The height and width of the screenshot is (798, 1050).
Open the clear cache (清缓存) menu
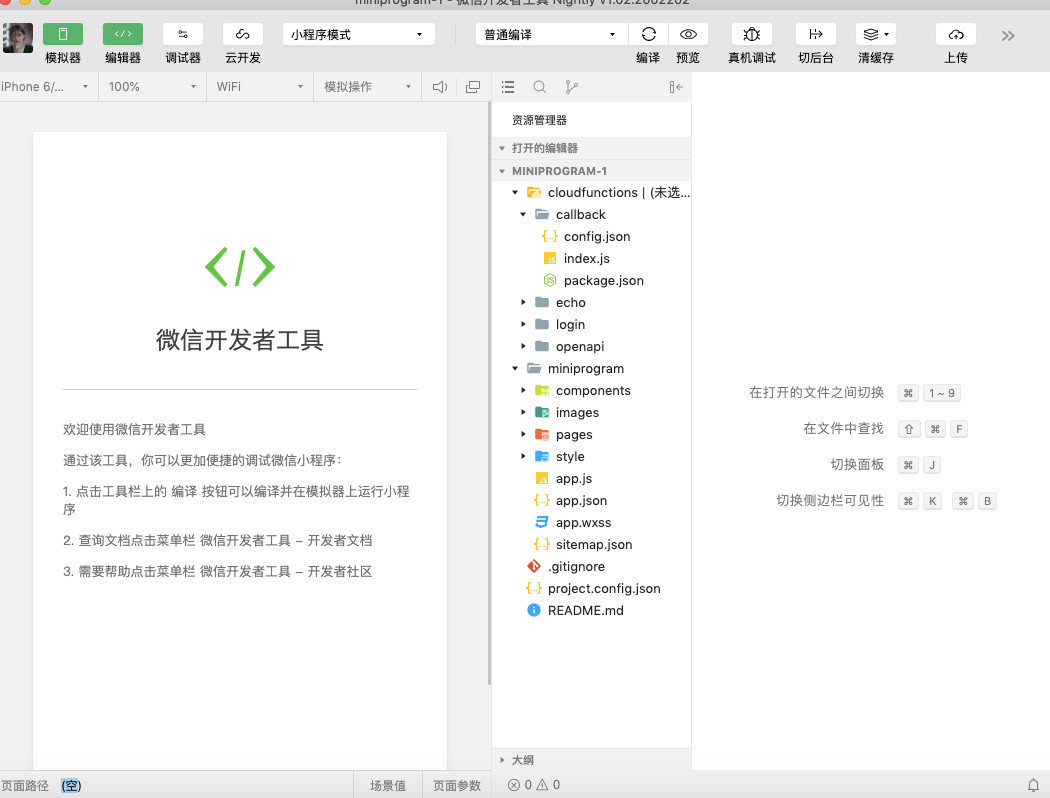point(875,34)
